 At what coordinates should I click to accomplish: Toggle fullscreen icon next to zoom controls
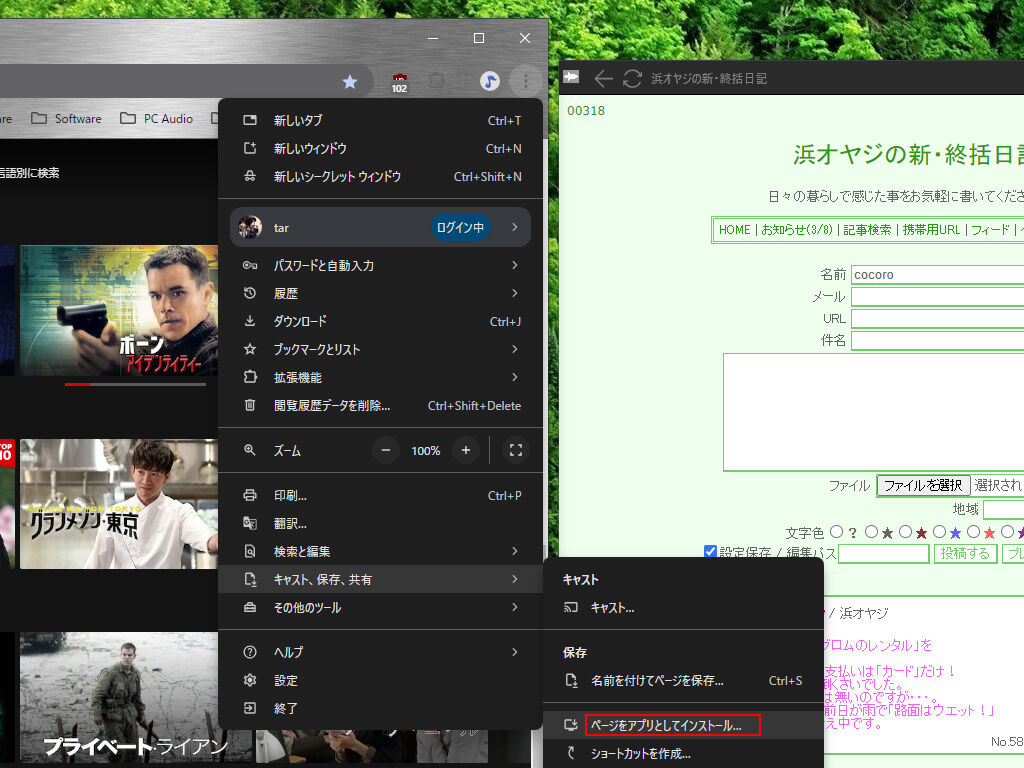pyautogui.click(x=516, y=450)
